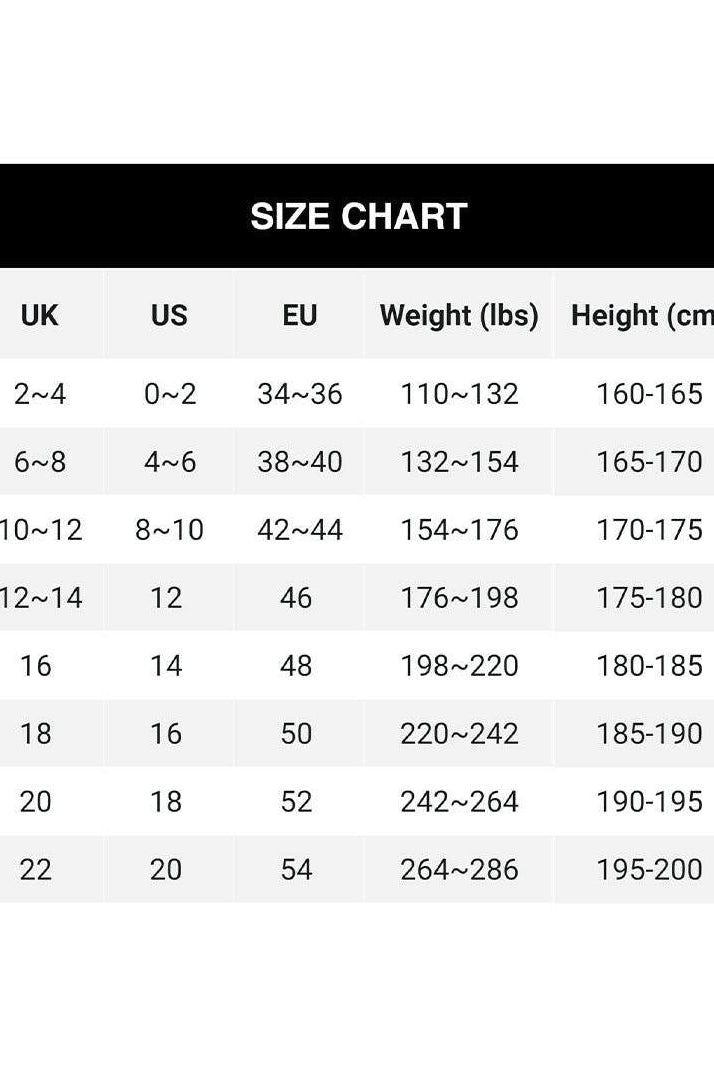Select the UK column header
714x1066 pixels.
pyautogui.click(x=40, y=316)
